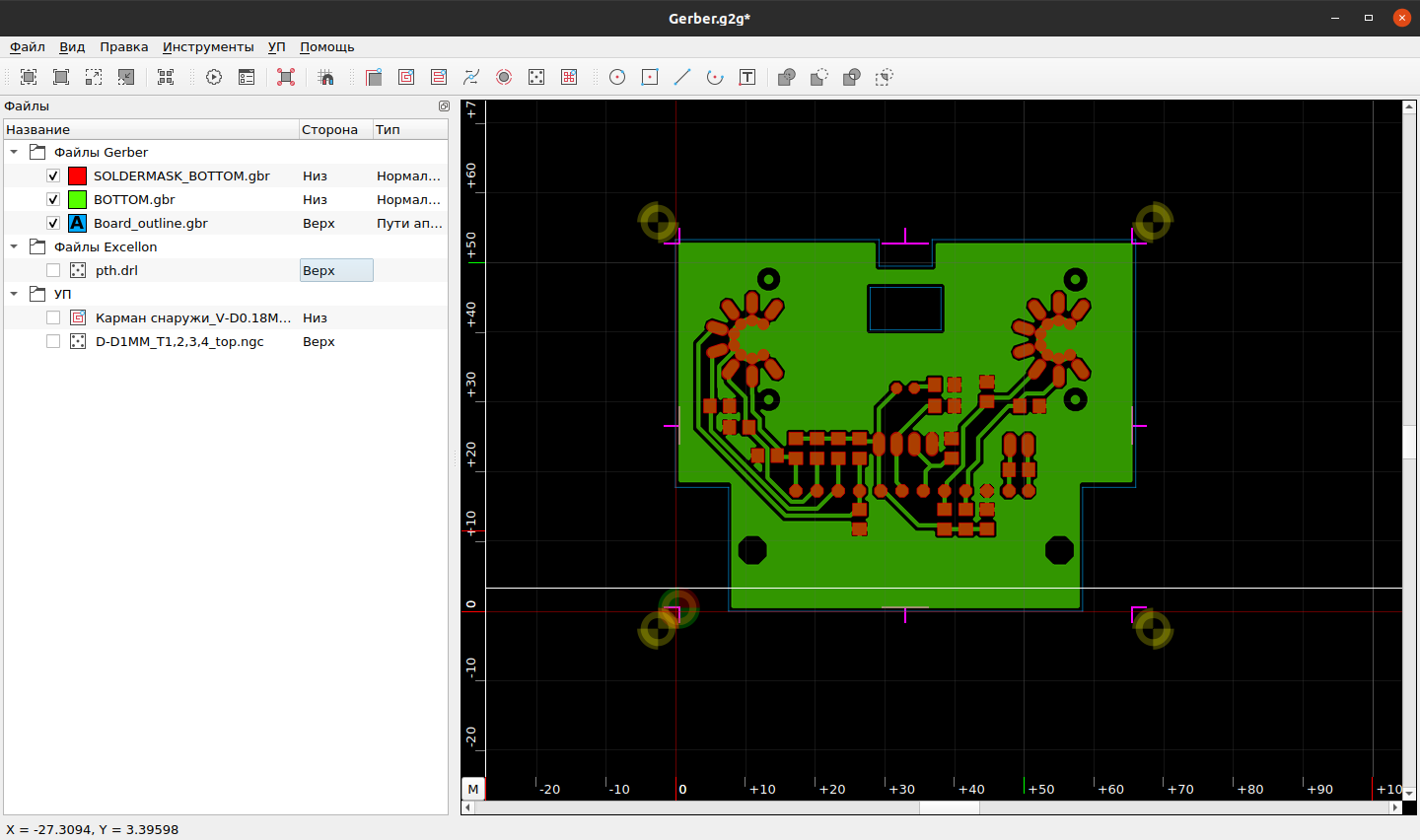Click the M button at ruler corner

[473, 789]
